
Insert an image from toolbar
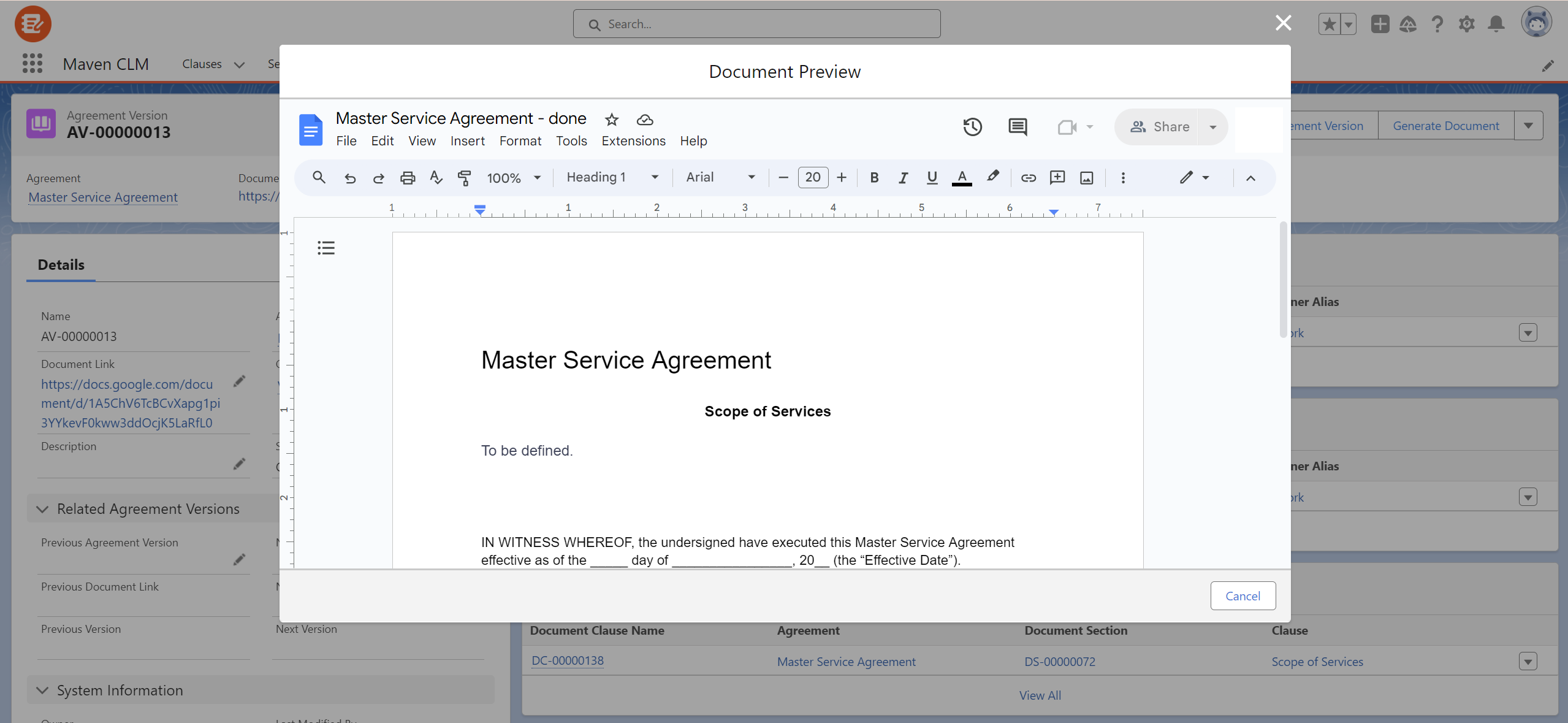(1086, 178)
